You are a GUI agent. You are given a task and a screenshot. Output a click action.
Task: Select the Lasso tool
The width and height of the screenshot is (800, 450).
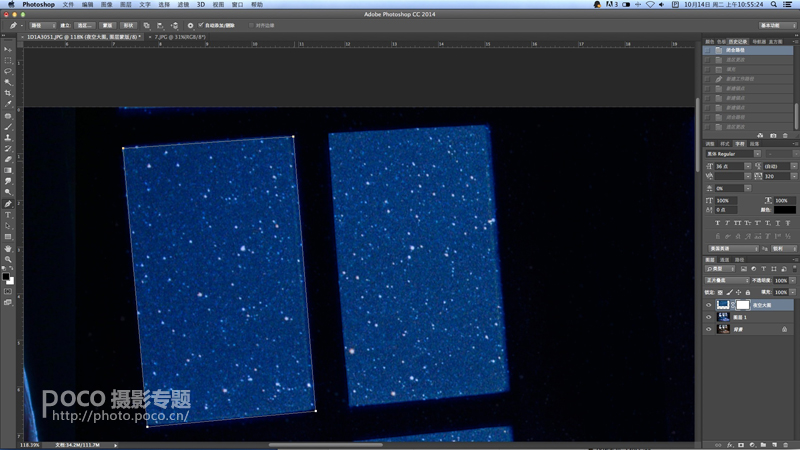8,71
